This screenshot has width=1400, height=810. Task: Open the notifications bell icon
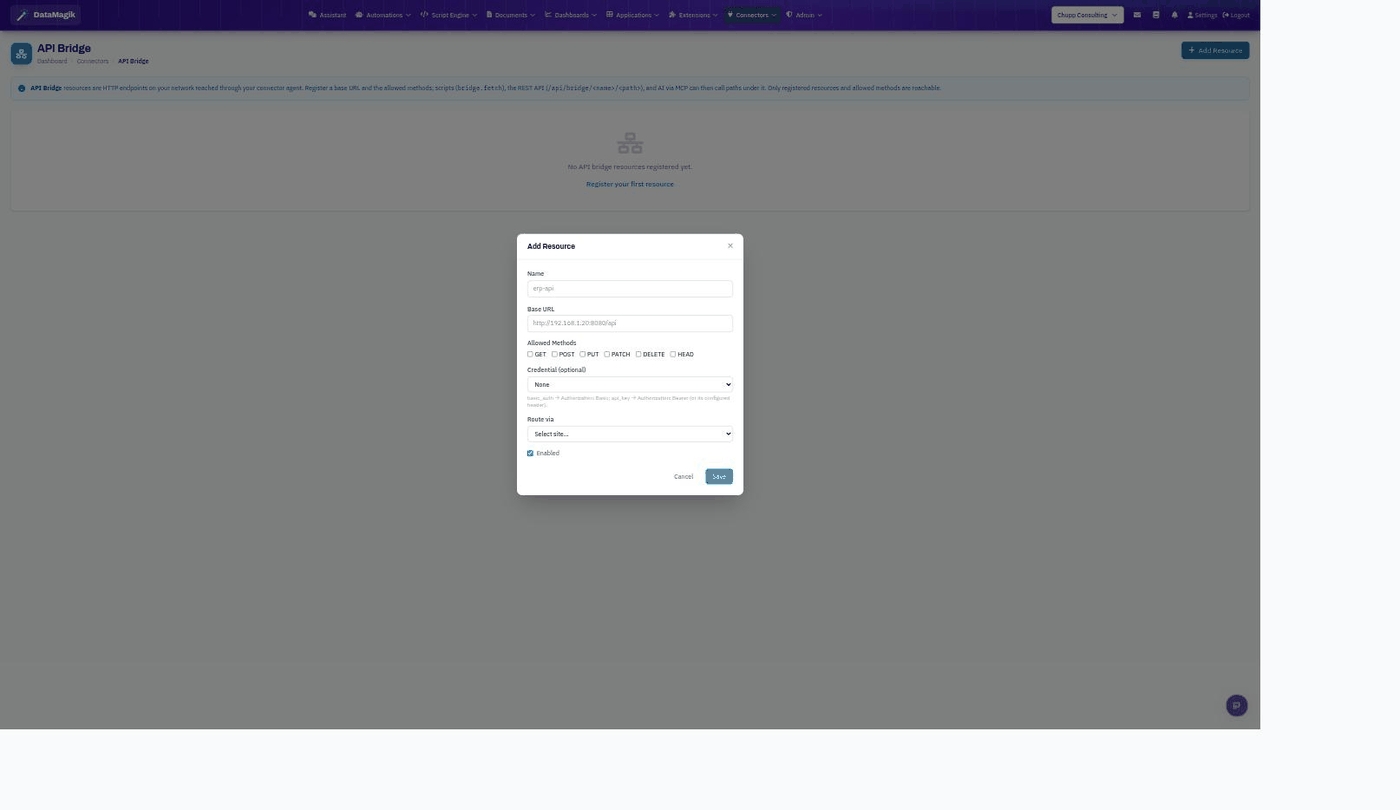click(1174, 15)
